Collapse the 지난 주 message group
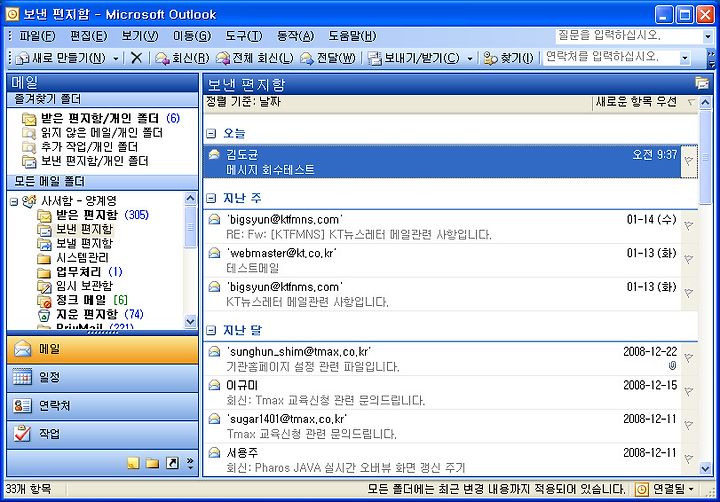Screen dimensions: 720x502 pos(211,198)
